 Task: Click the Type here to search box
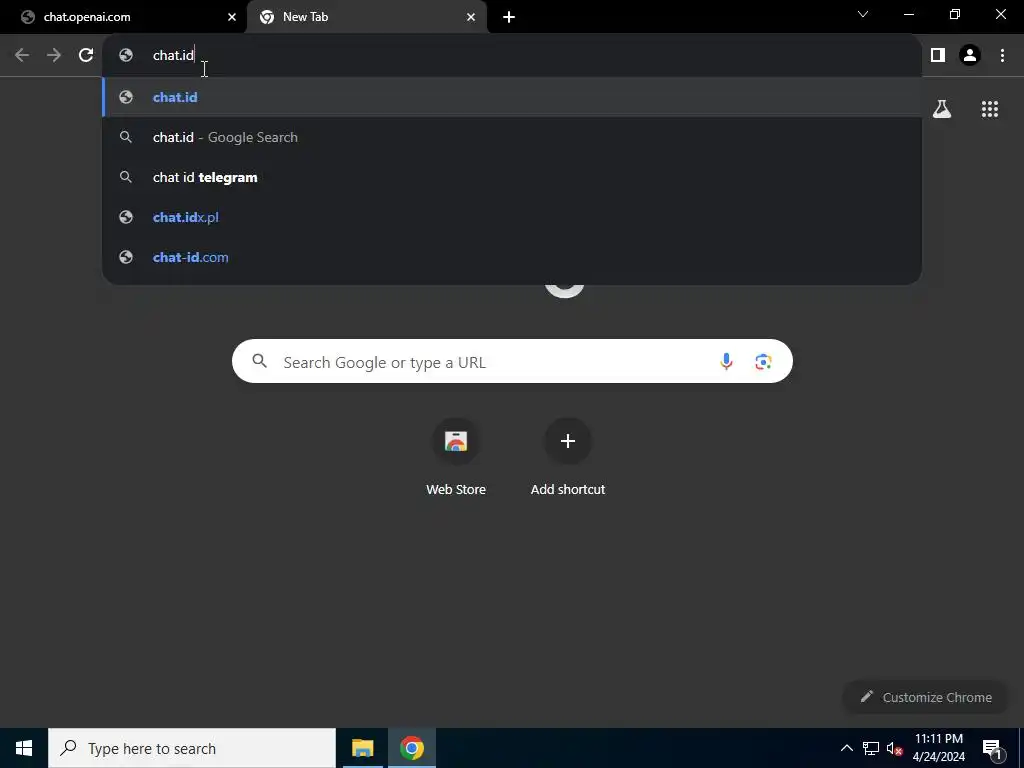coord(192,748)
